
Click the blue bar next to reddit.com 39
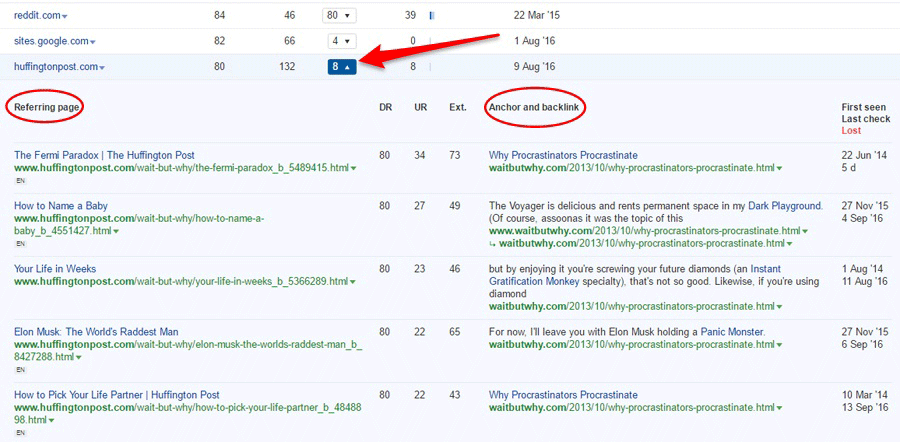[432, 16]
